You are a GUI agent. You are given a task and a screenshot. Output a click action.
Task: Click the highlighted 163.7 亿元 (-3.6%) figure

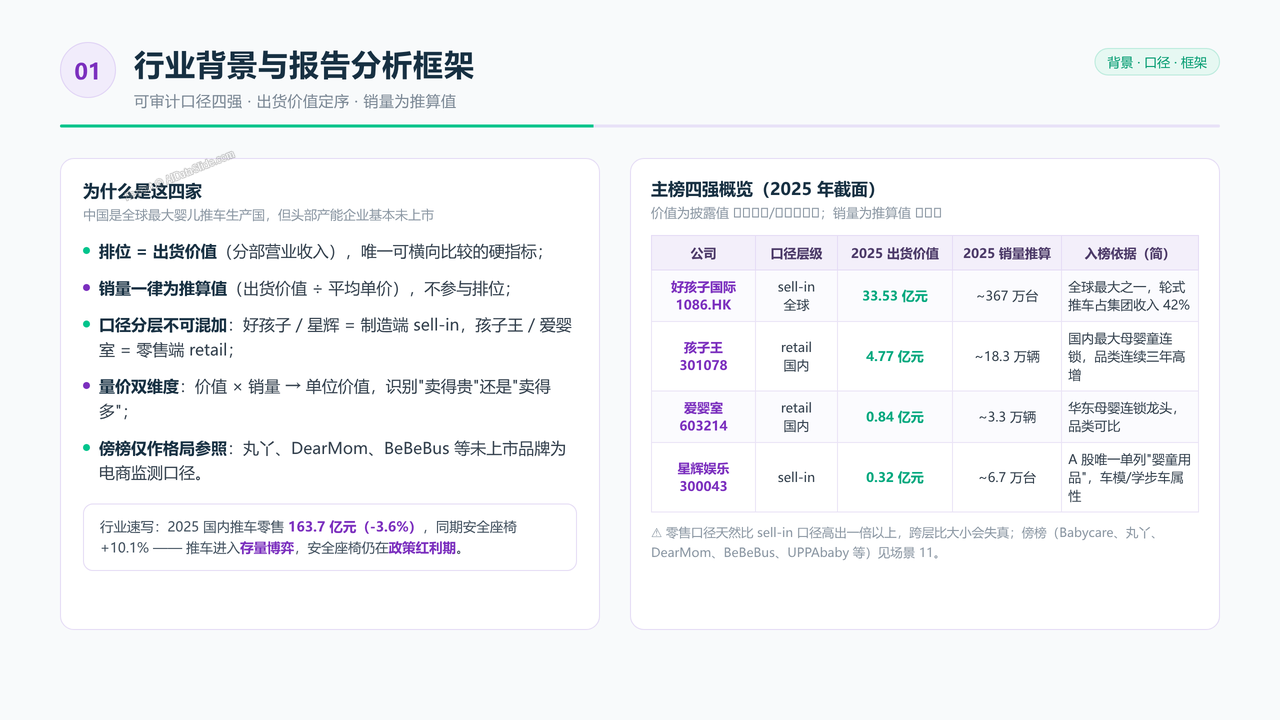click(351, 526)
